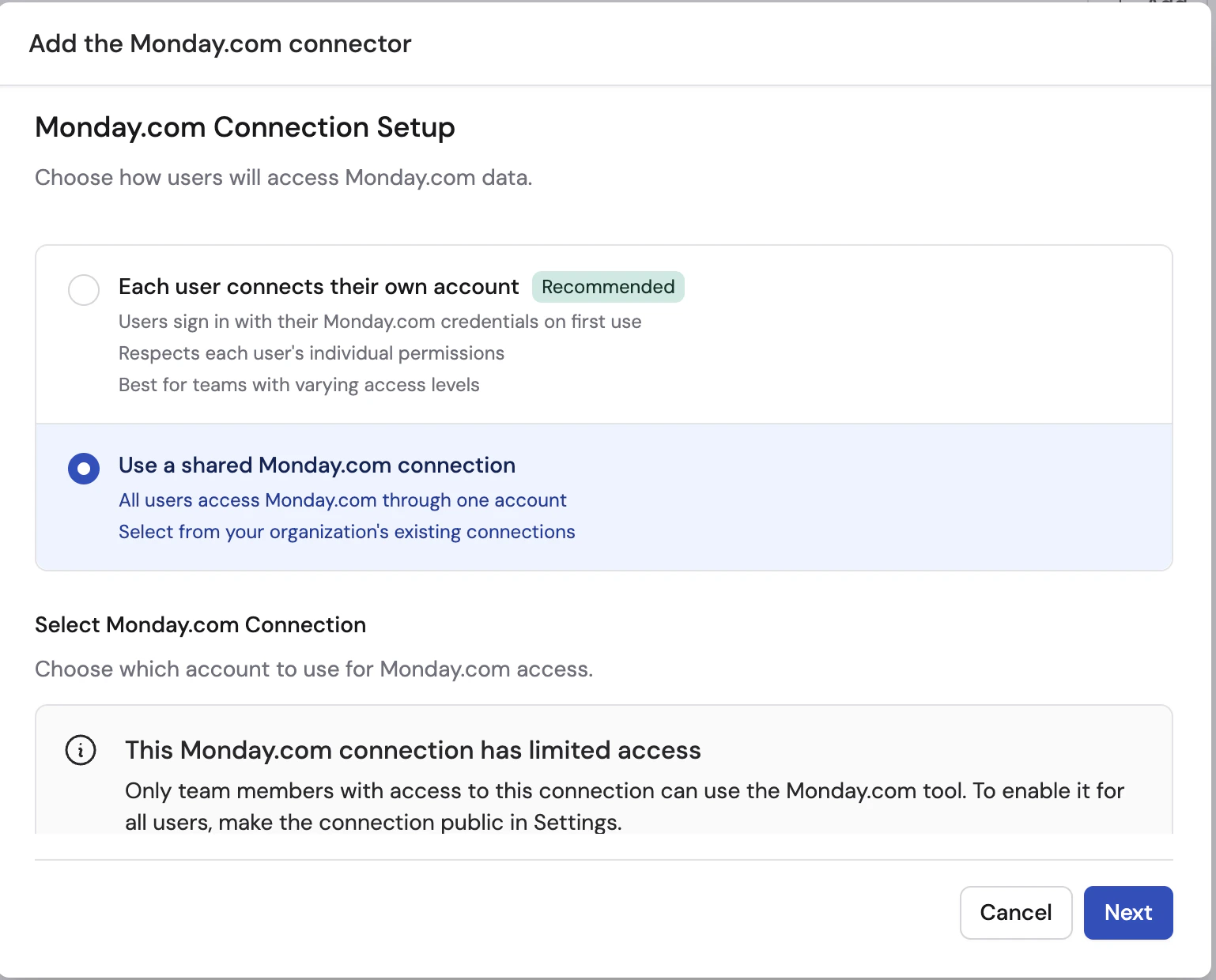Click 'This Monday.com connection has limited access' heading
This screenshot has width=1216, height=980.
(412, 750)
